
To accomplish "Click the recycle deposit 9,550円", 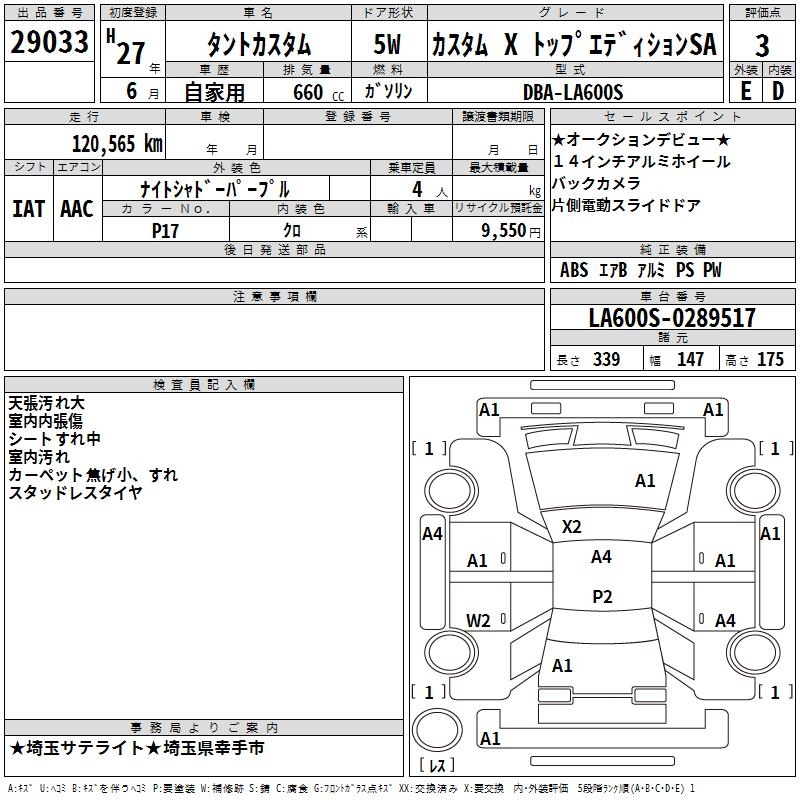I will point(511,231).
